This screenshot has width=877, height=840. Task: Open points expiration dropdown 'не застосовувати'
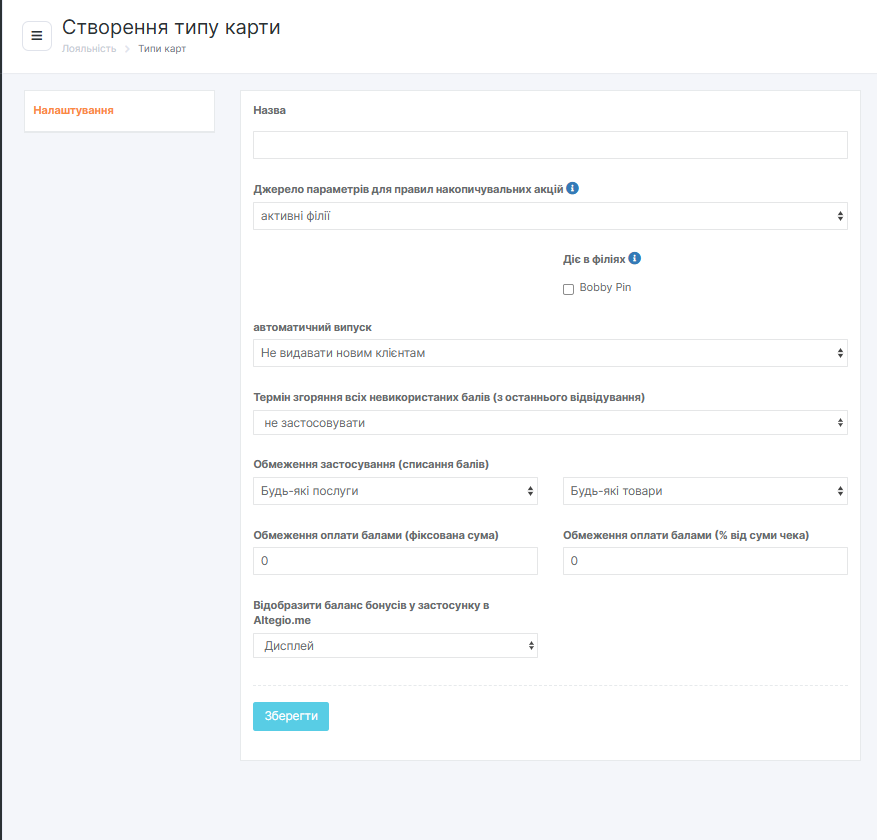tap(550, 423)
